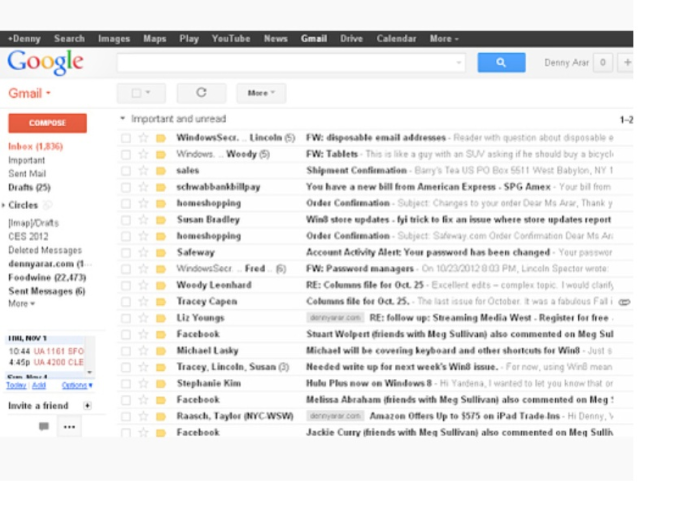
Task: Click importance marker on sales email
Action: click(161, 171)
